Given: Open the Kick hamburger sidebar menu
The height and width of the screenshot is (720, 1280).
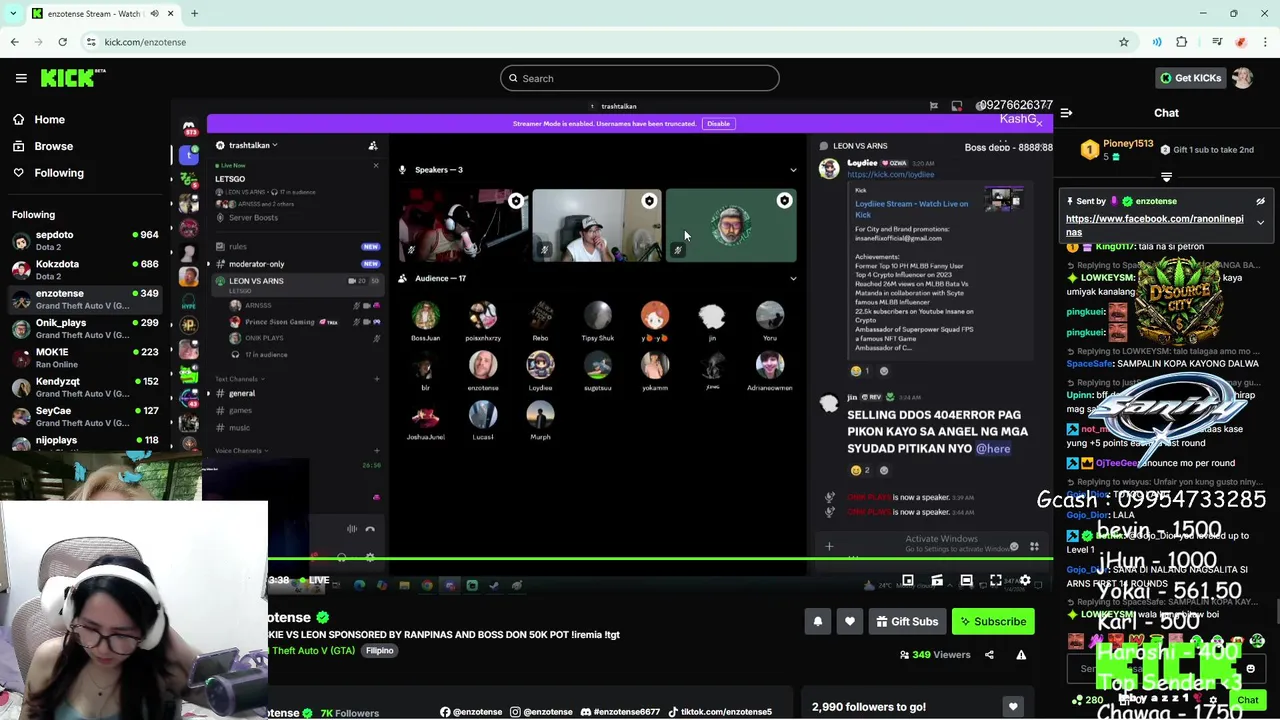Looking at the screenshot, I should point(21,78).
